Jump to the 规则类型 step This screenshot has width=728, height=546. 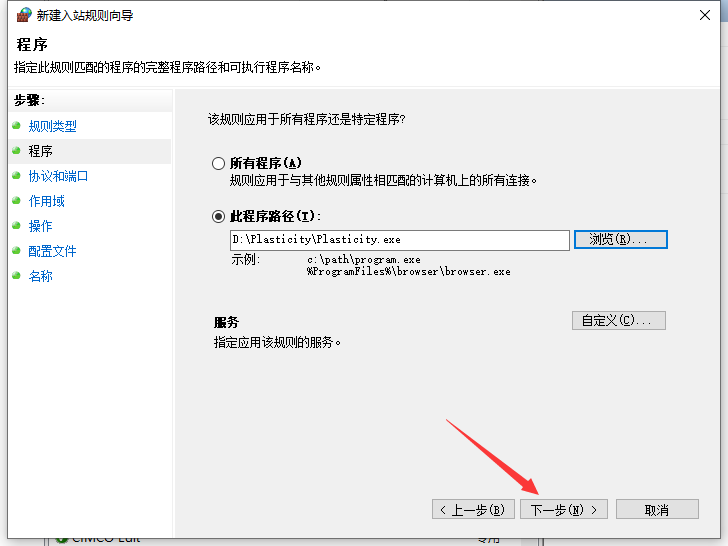pyautogui.click(x=52, y=126)
